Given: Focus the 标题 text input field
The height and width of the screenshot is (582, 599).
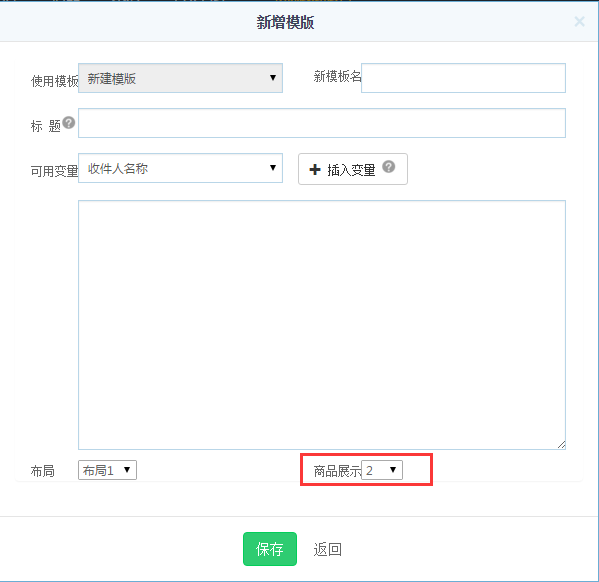Looking at the screenshot, I should 322,123.
